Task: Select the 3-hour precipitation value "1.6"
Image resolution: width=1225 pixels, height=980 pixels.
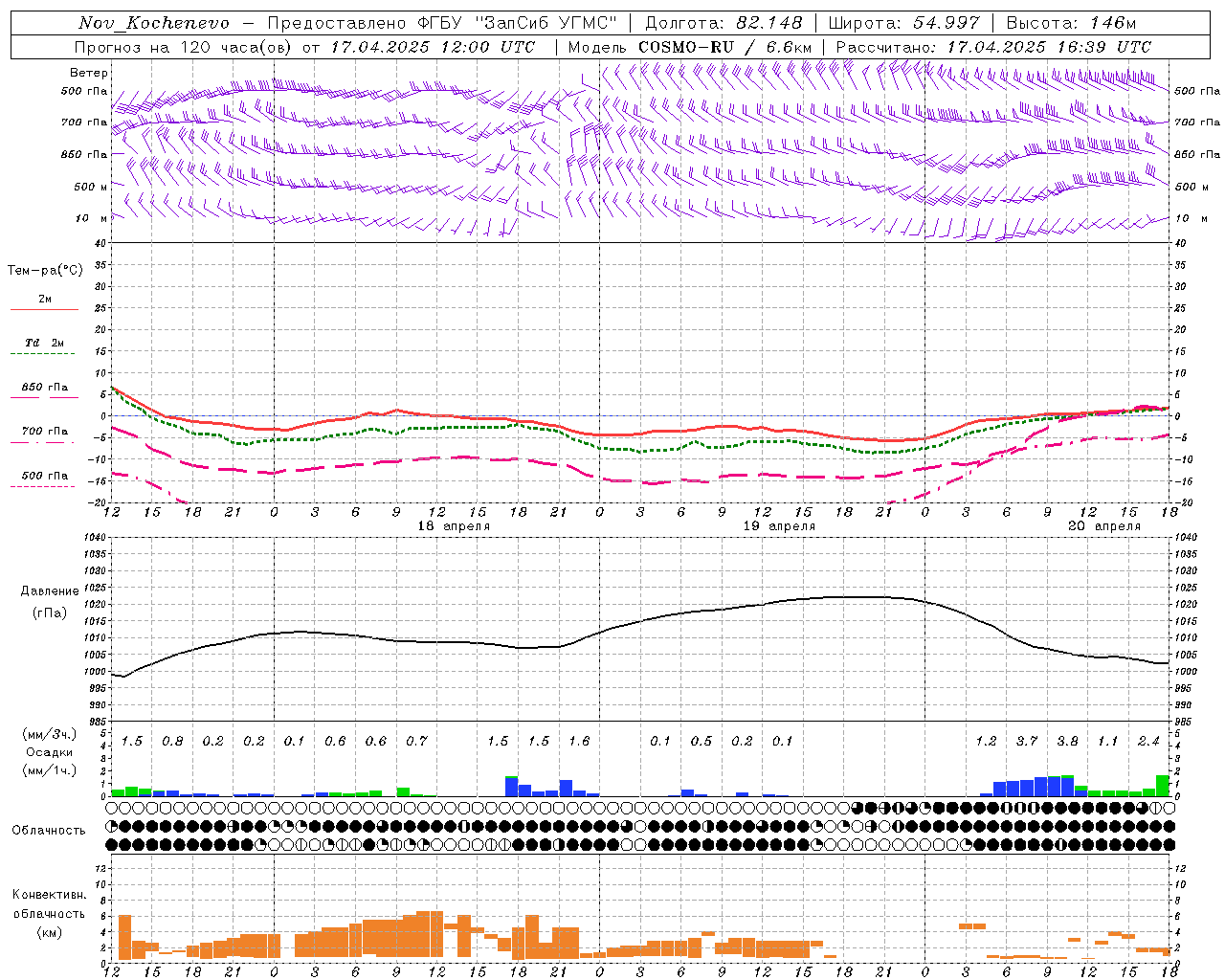Action: (579, 742)
